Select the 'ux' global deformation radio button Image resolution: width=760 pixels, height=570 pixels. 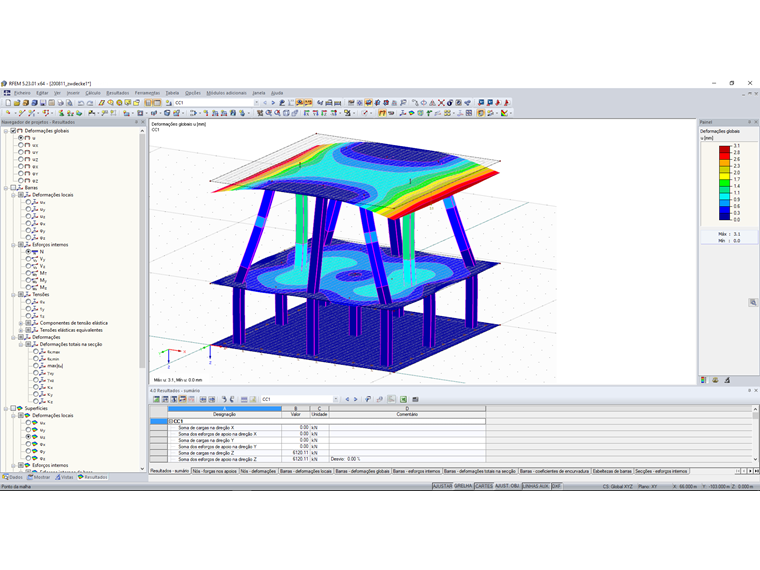point(21,145)
